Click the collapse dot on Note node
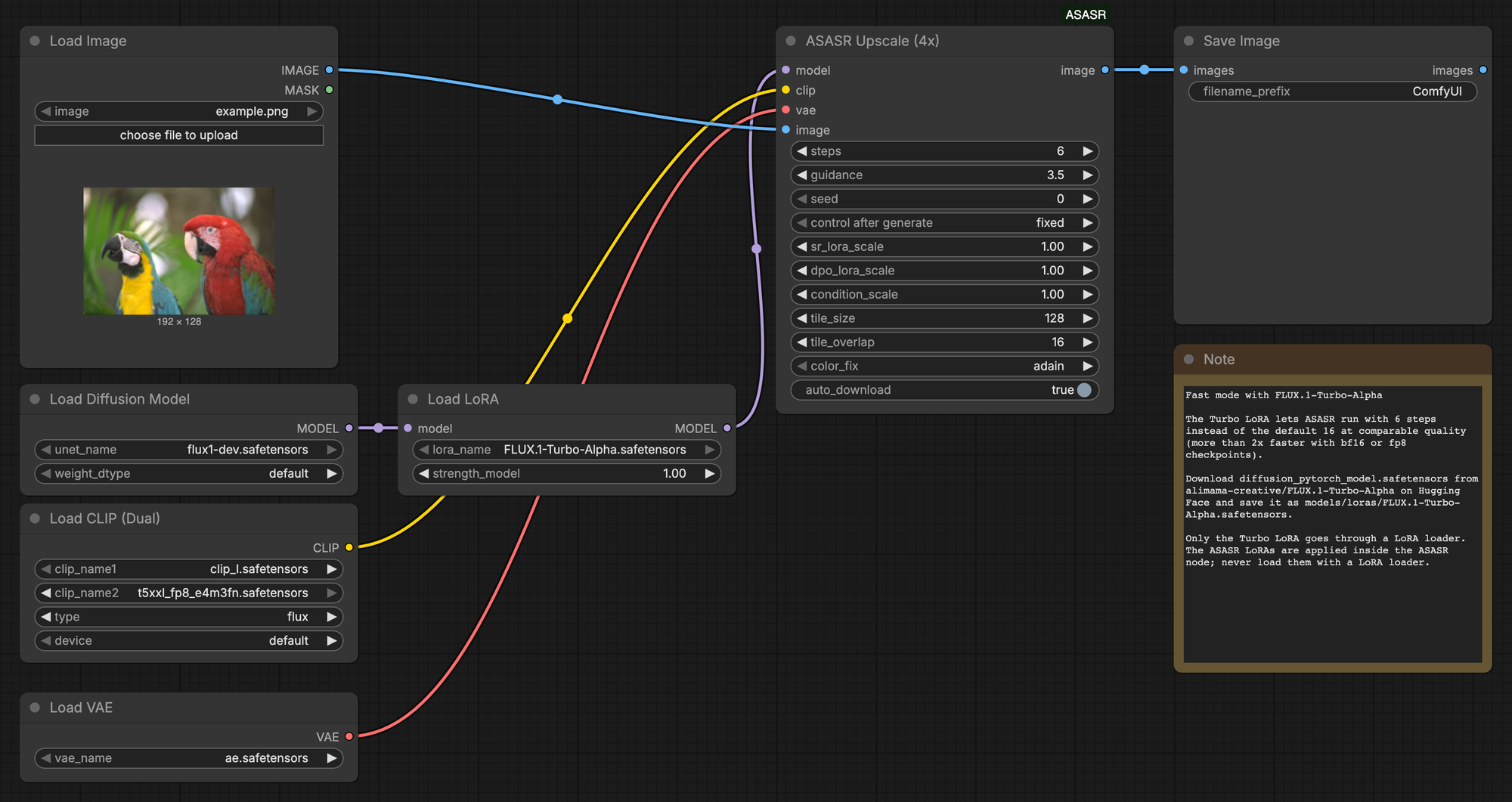 [x=1188, y=360]
